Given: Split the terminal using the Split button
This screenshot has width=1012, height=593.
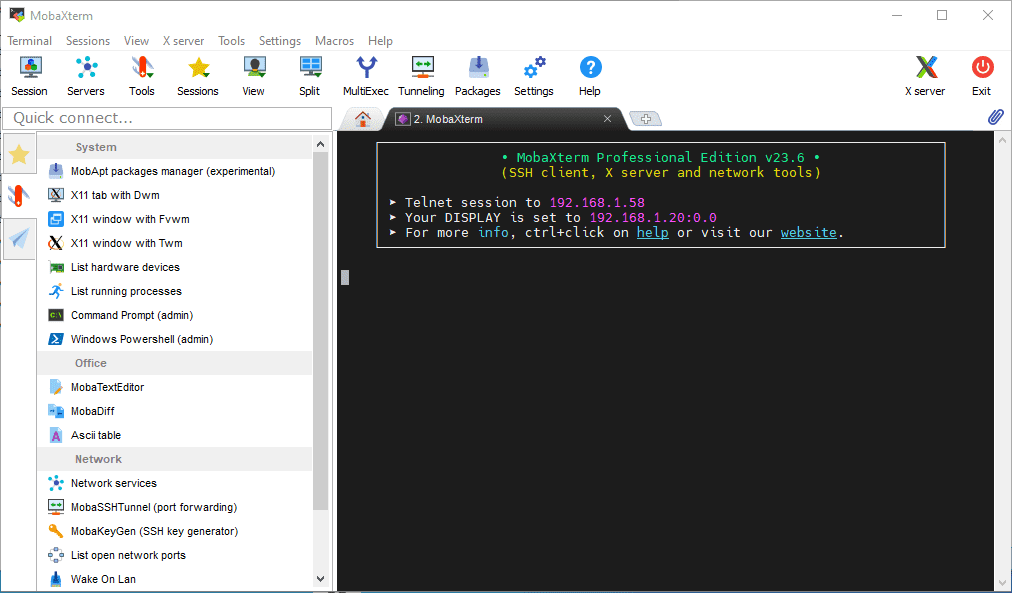Looking at the screenshot, I should point(310,76).
